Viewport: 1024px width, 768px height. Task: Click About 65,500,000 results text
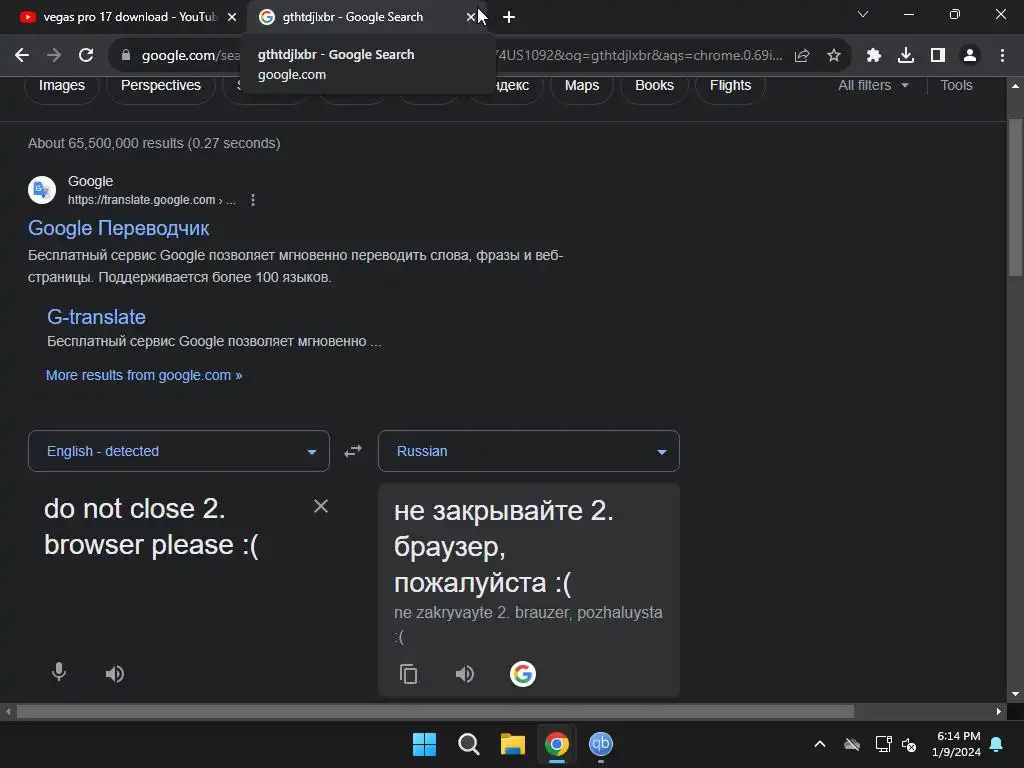(x=154, y=144)
